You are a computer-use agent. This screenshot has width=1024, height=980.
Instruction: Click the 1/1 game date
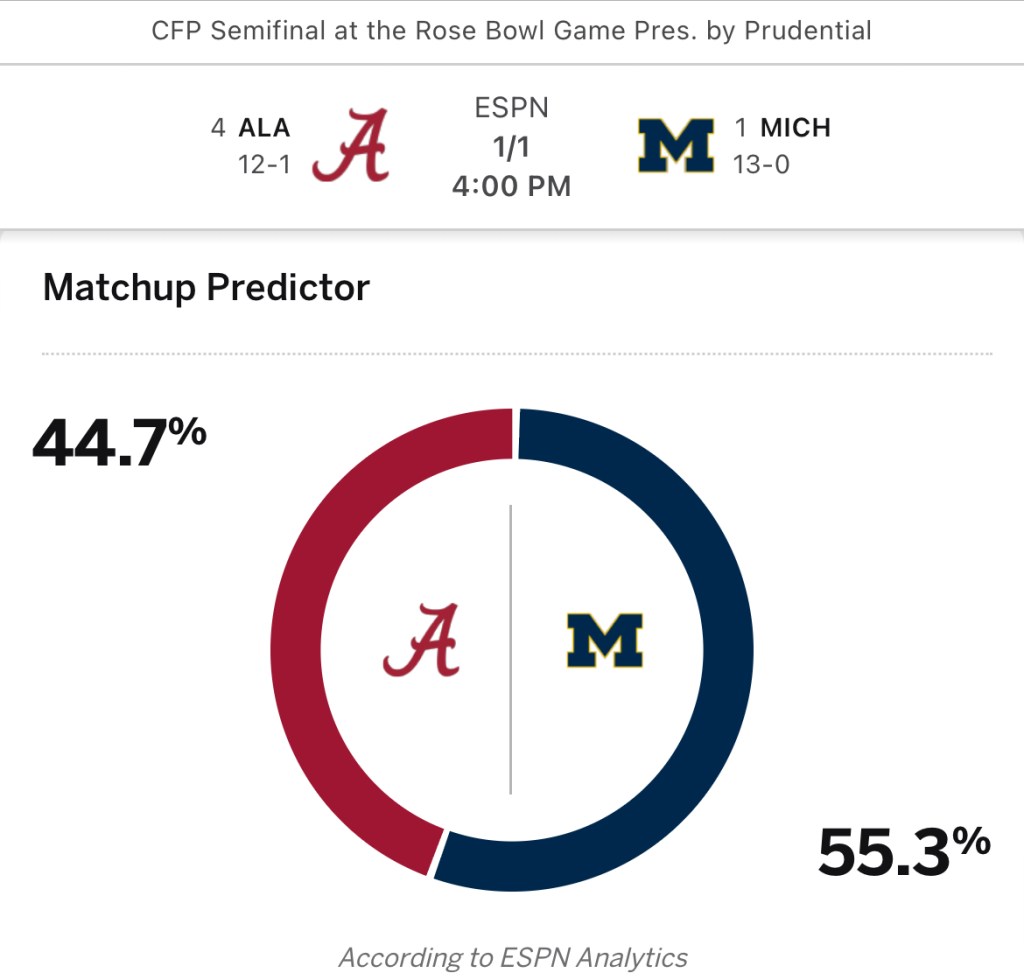tap(511, 146)
